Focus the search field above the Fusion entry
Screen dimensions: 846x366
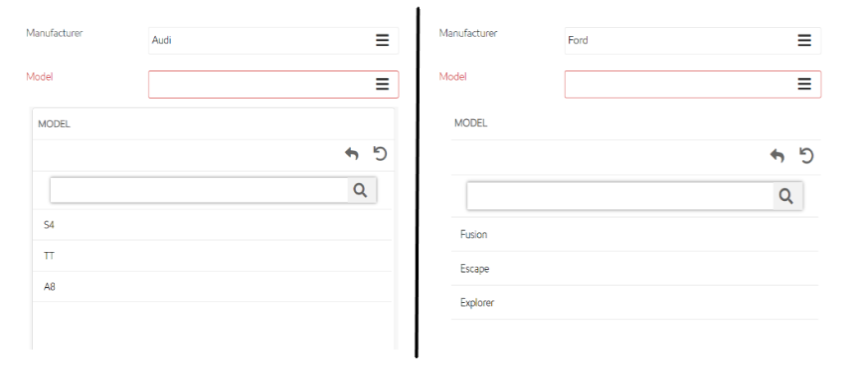(x=620, y=196)
